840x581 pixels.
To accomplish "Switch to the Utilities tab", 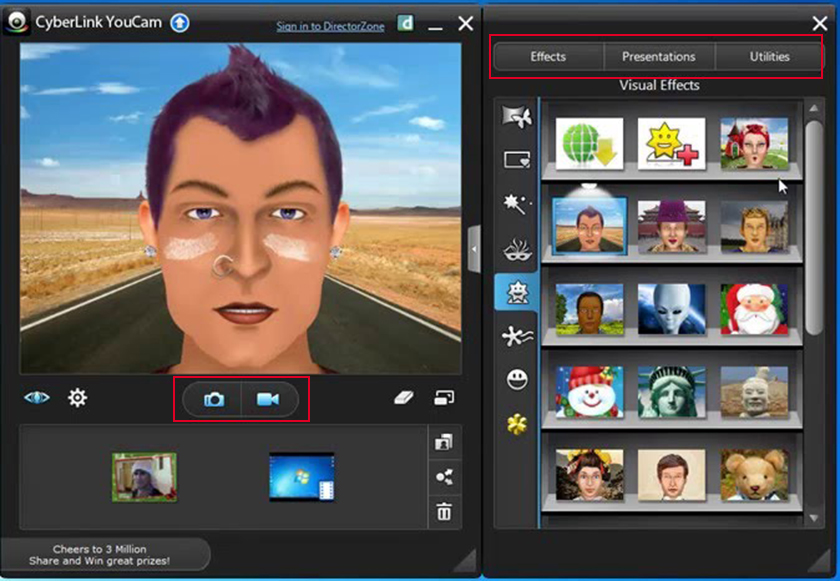I will pos(768,57).
